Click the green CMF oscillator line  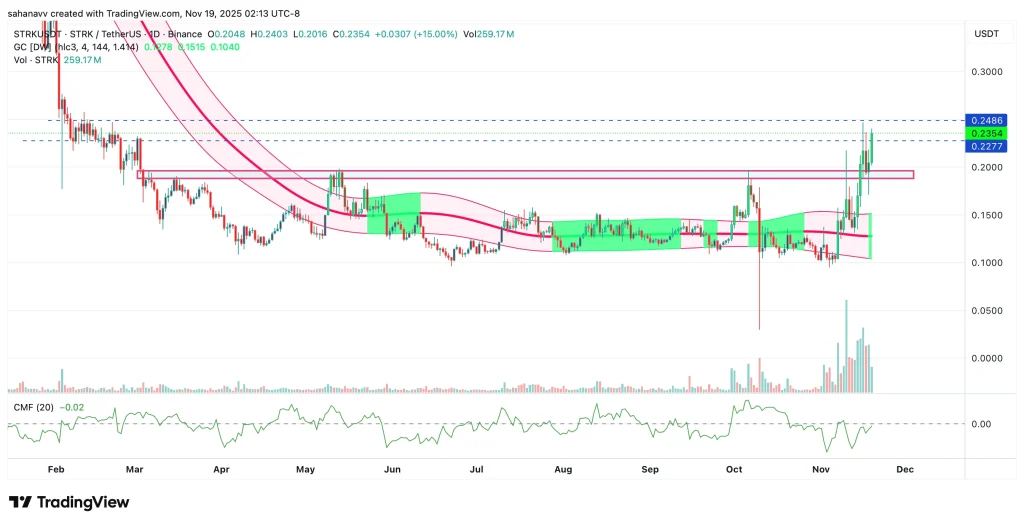pos(600,413)
